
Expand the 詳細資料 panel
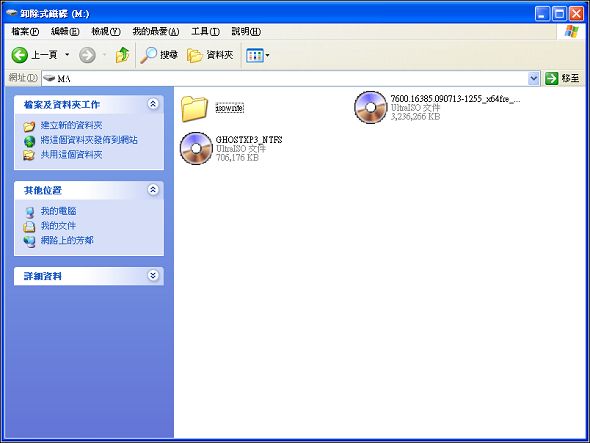(x=153, y=276)
